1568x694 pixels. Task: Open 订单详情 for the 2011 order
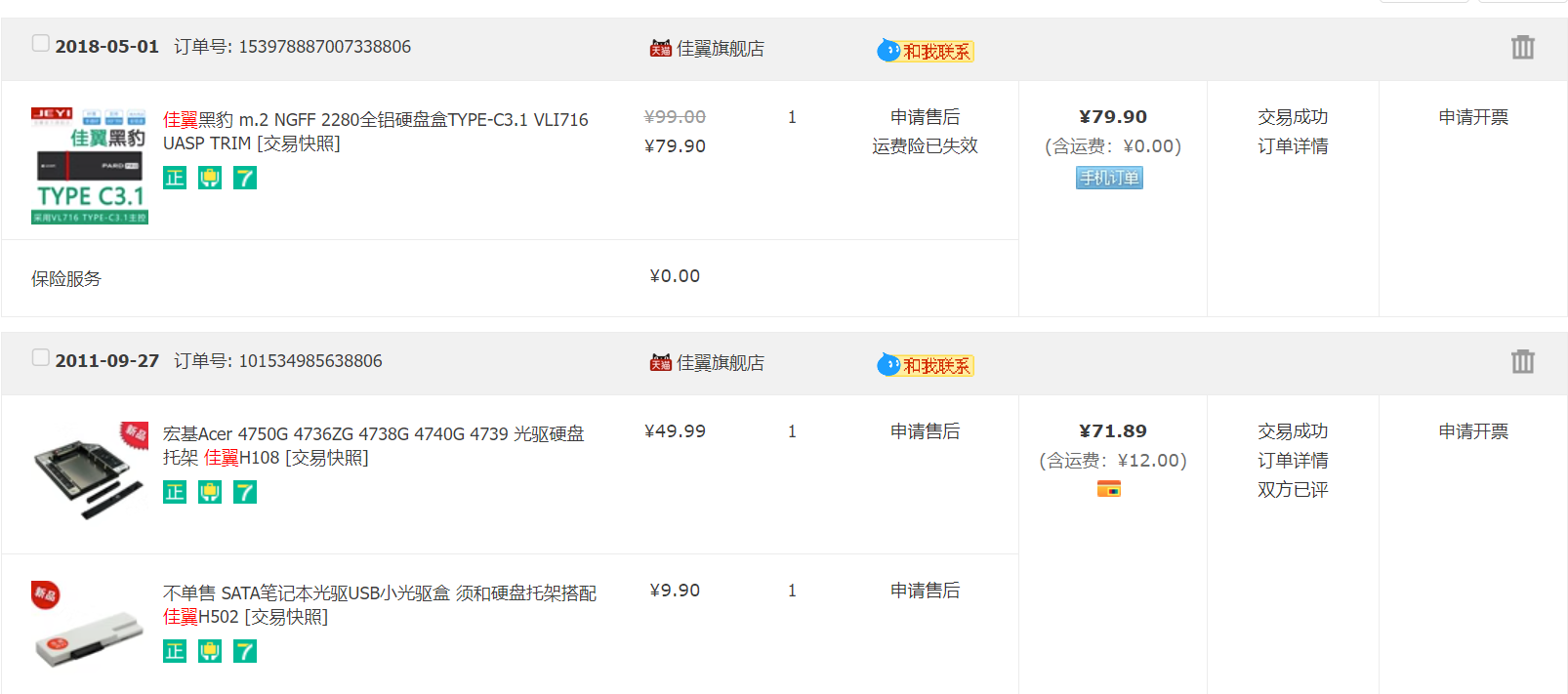click(x=1293, y=461)
